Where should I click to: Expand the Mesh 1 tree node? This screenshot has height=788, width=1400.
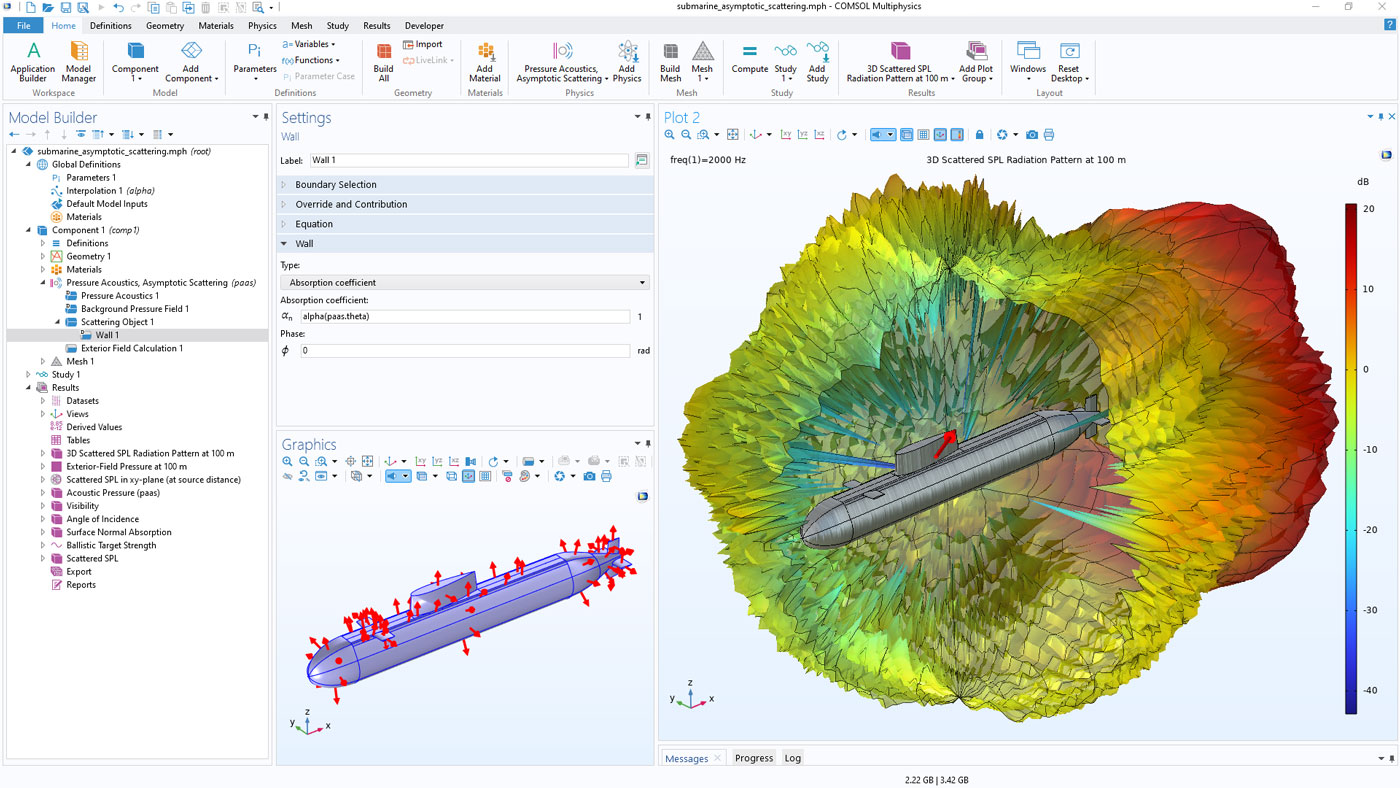point(43,362)
